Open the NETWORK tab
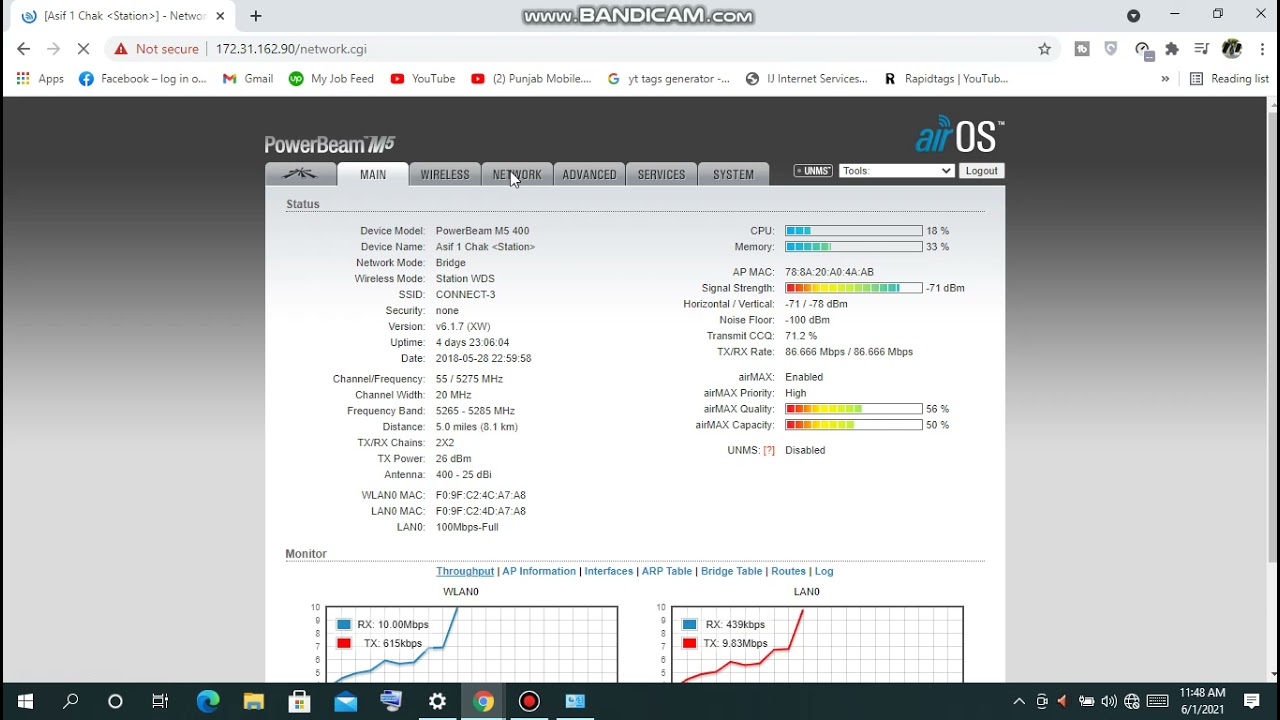The width and height of the screenshot is (1280, 720). [x=517, y=174]
